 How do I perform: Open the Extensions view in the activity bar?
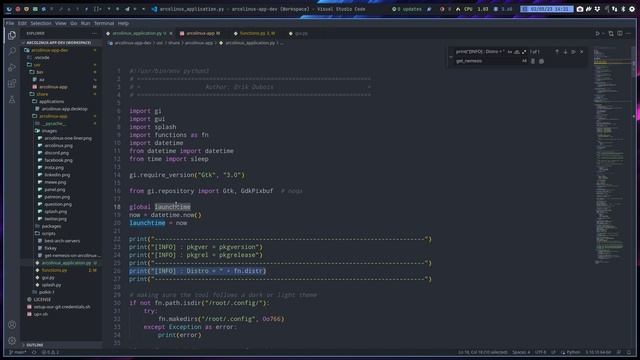(x=12, y=83)
